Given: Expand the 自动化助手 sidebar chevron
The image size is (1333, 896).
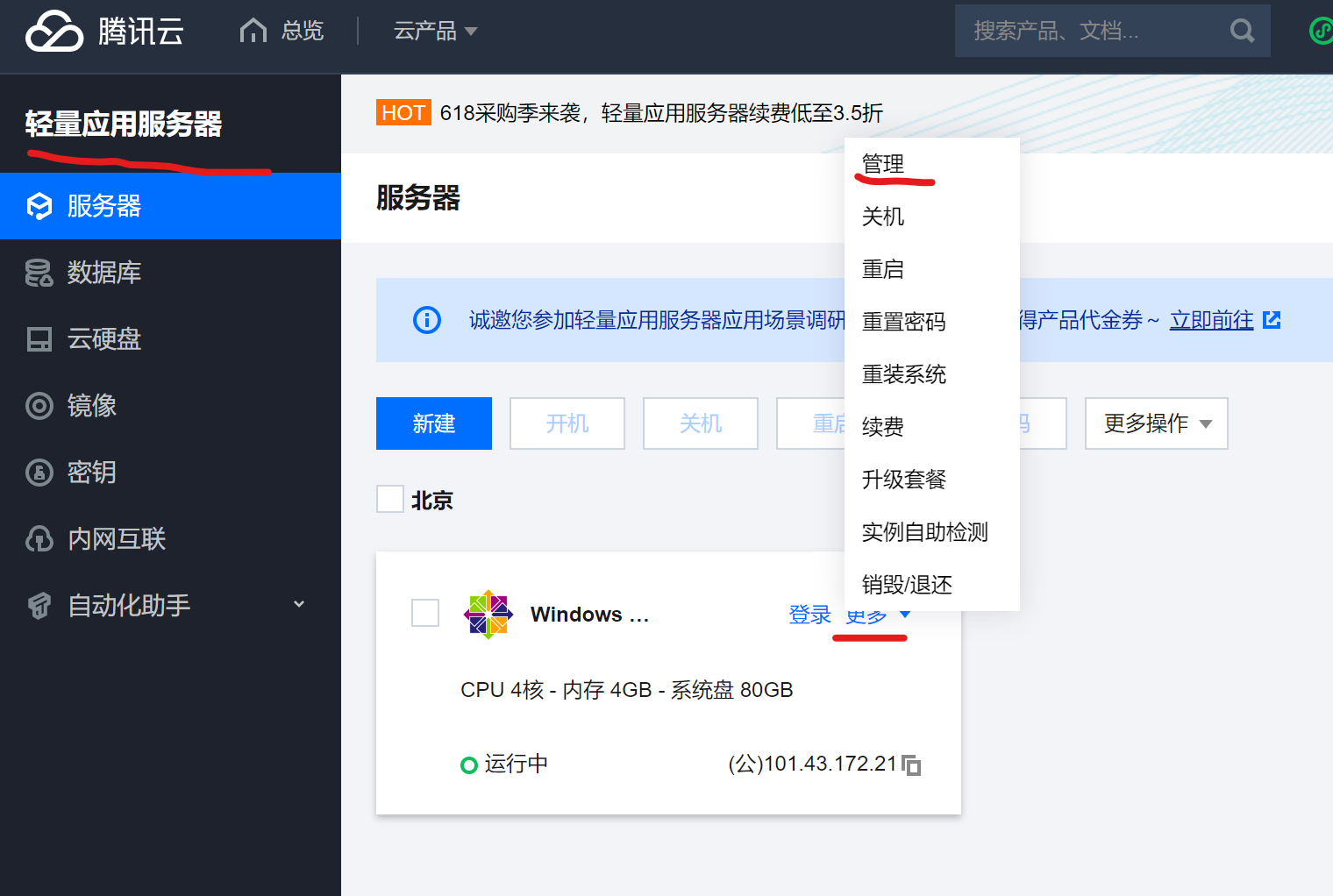Looking at the screenshot, I should coord(299,604).
